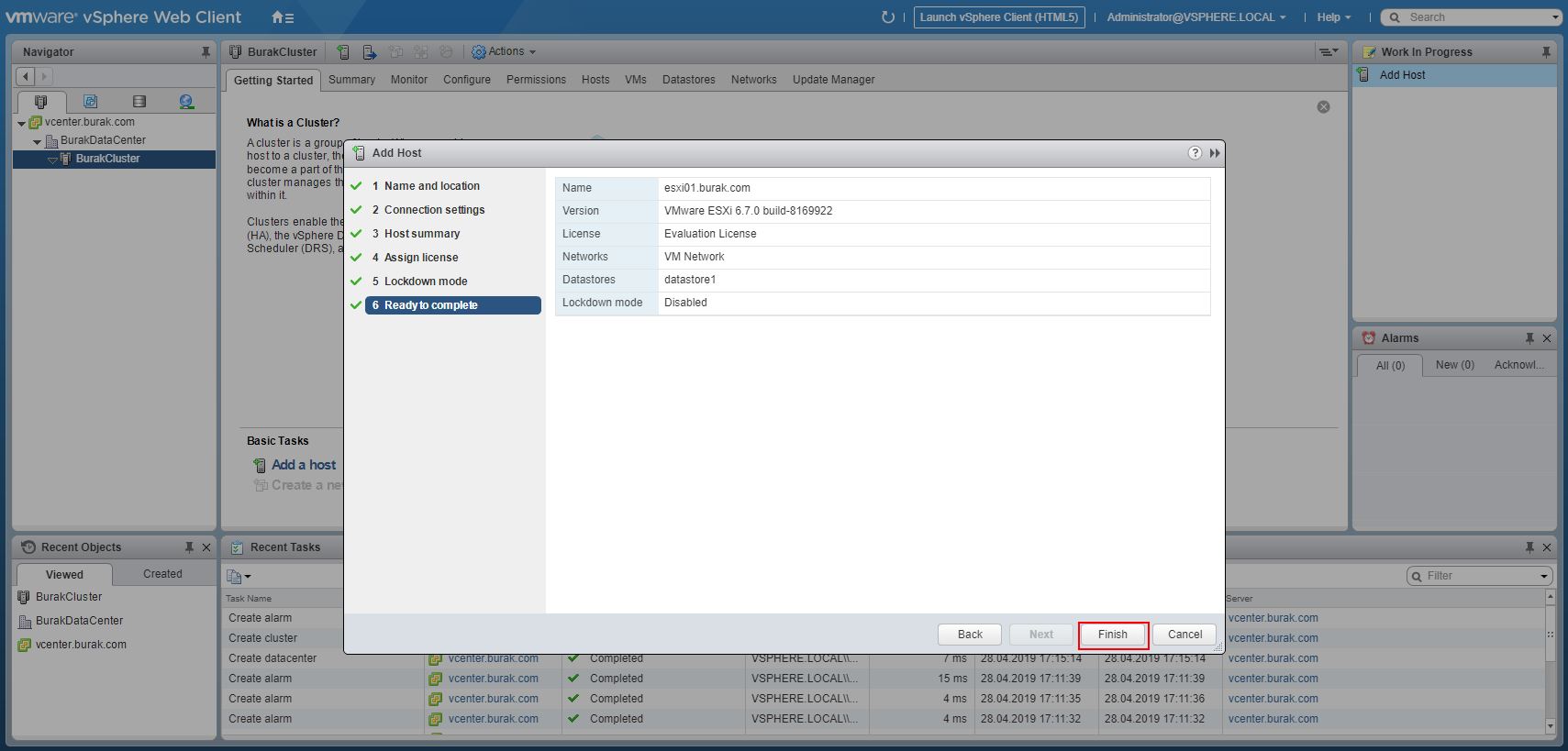This screenshot has width=1568, height=751.
Task: Select vcenter.burak.com in Navigator tree
Action: (89, 122)
